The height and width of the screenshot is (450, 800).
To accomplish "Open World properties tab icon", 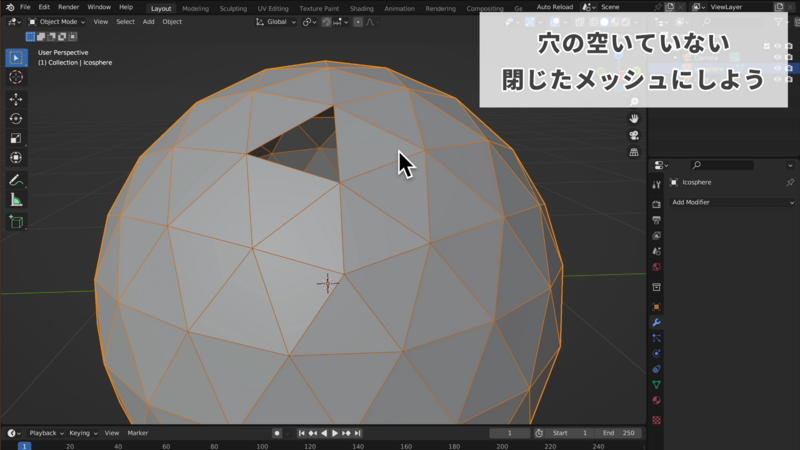I will pos(657,267).
